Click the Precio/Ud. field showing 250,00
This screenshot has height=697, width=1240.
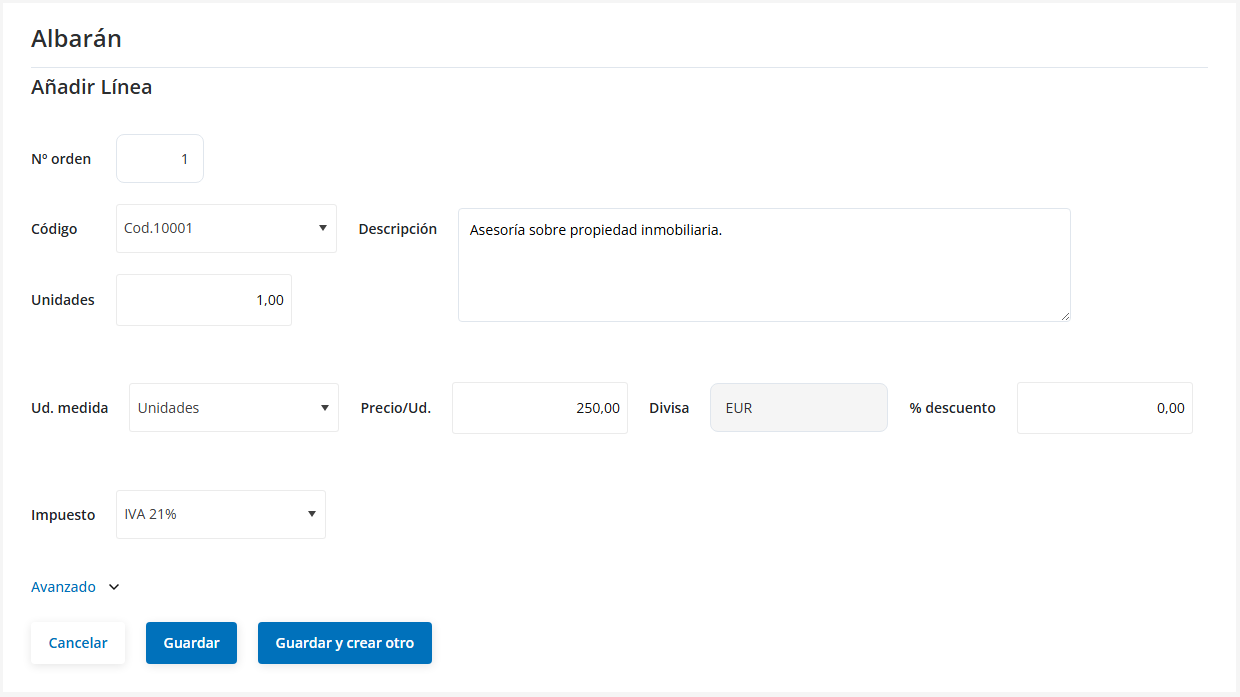[x=539, y=408]
